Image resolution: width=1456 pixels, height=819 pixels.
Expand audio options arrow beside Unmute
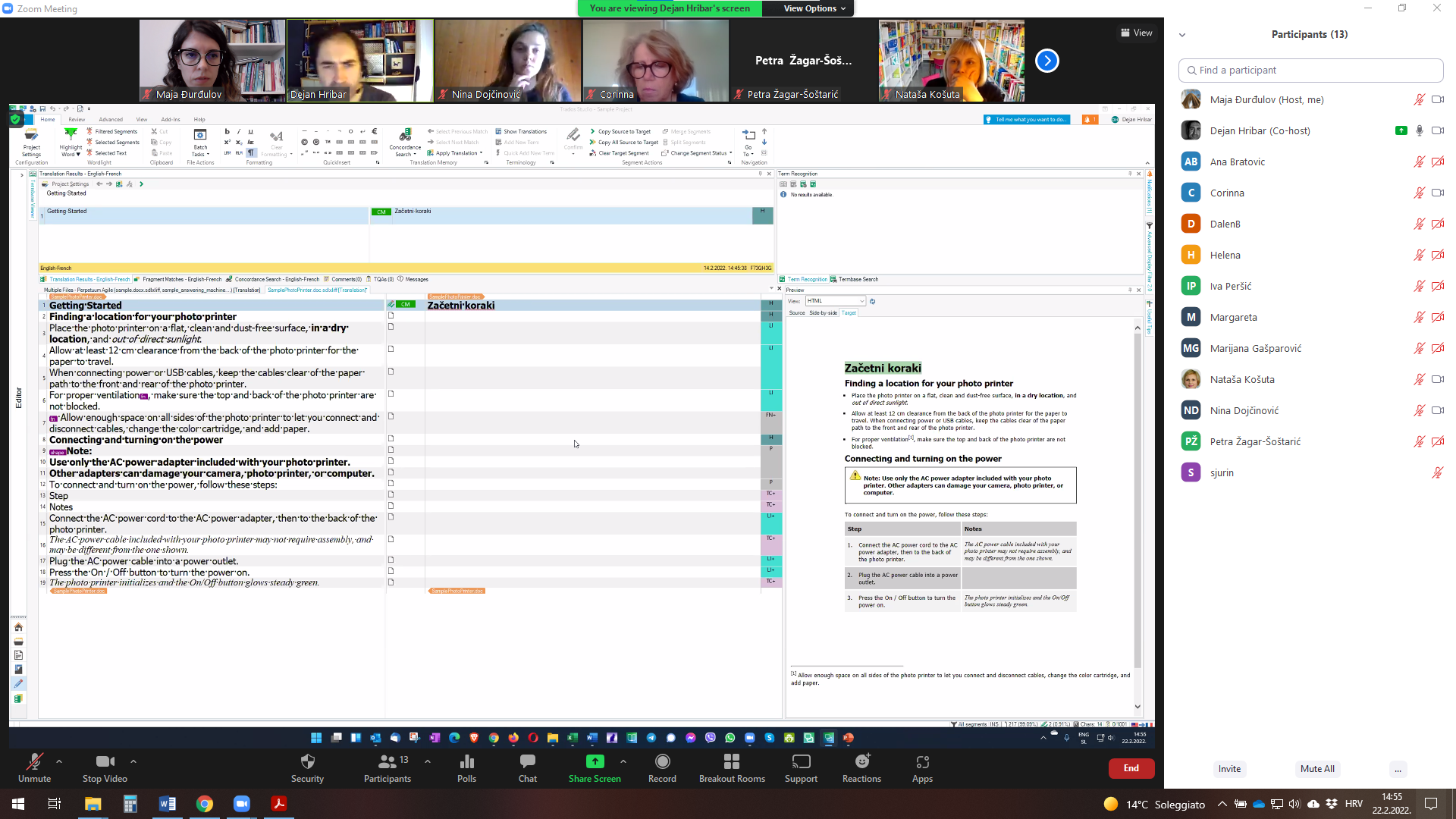(x=59, y=761)
